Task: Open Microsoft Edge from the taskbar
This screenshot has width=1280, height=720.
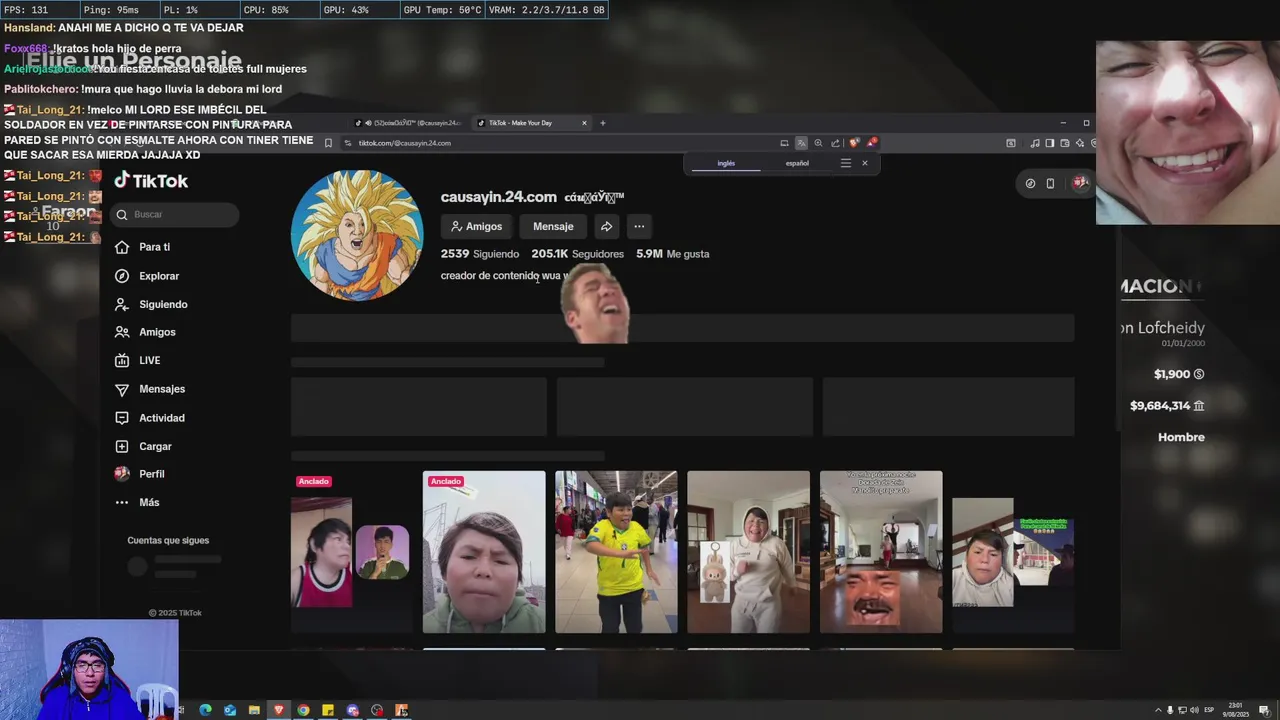Action: 205,710
